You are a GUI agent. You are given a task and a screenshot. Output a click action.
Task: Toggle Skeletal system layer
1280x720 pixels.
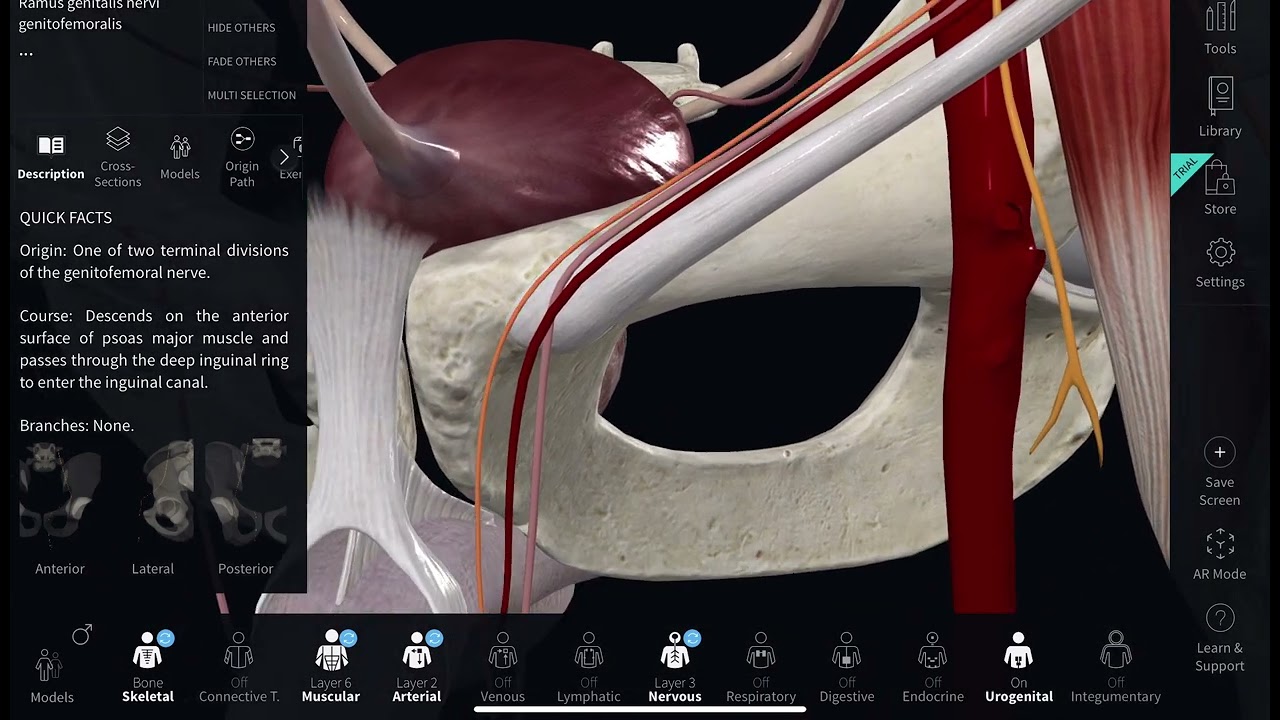point(147,667)
